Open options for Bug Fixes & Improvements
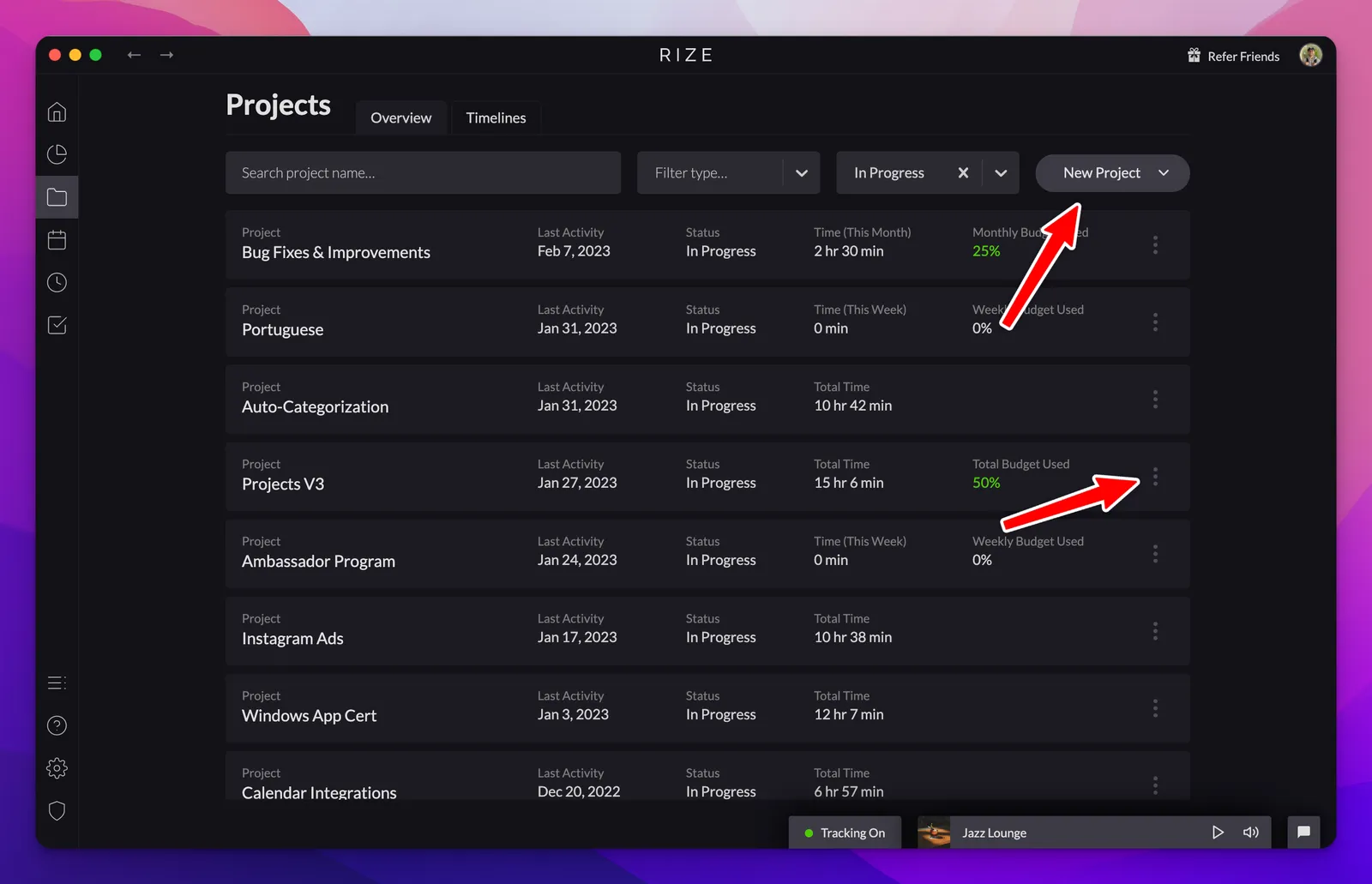Image resolution: width=1372 pixels, height=884 pixels. [1155, 245]
